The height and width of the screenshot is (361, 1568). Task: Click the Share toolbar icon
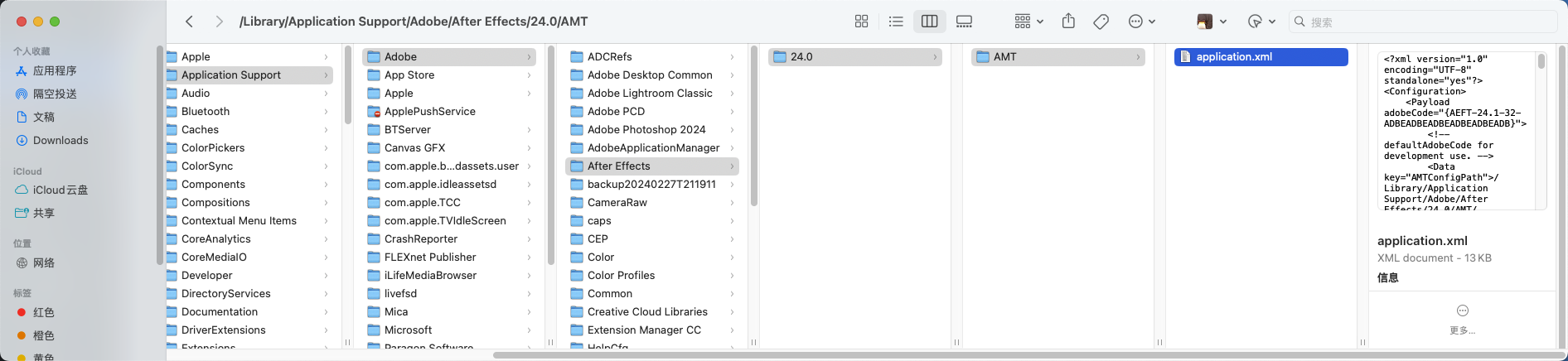[x=1068, y=22]
